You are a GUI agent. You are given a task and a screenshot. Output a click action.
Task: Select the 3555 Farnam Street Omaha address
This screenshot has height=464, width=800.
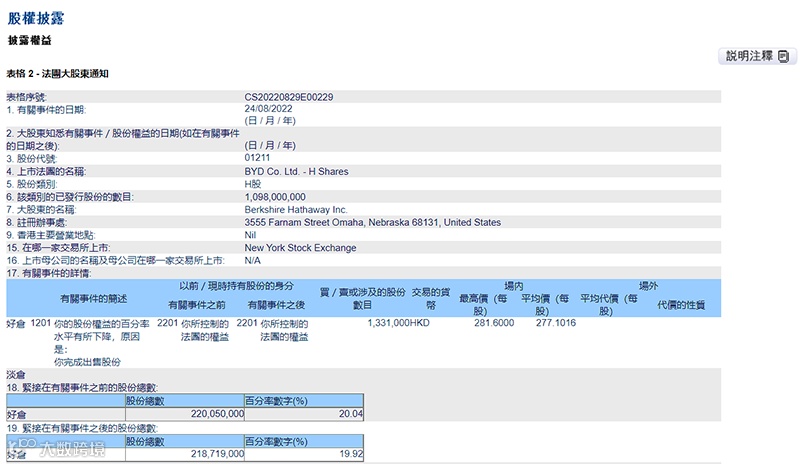(x=372, y=223)
